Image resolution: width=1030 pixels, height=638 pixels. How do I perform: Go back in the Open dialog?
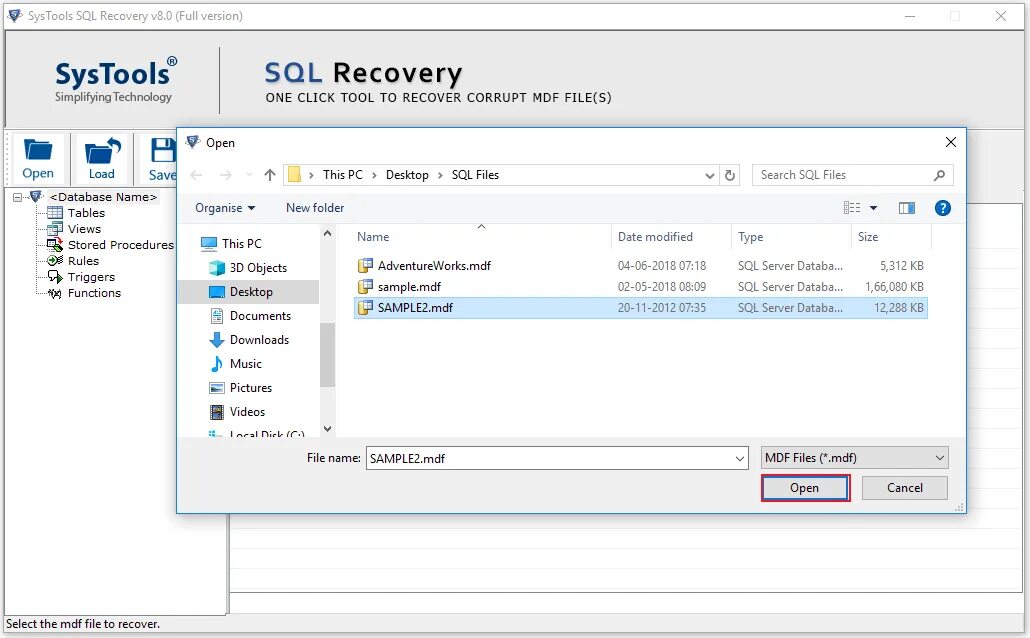click(196, 175)
